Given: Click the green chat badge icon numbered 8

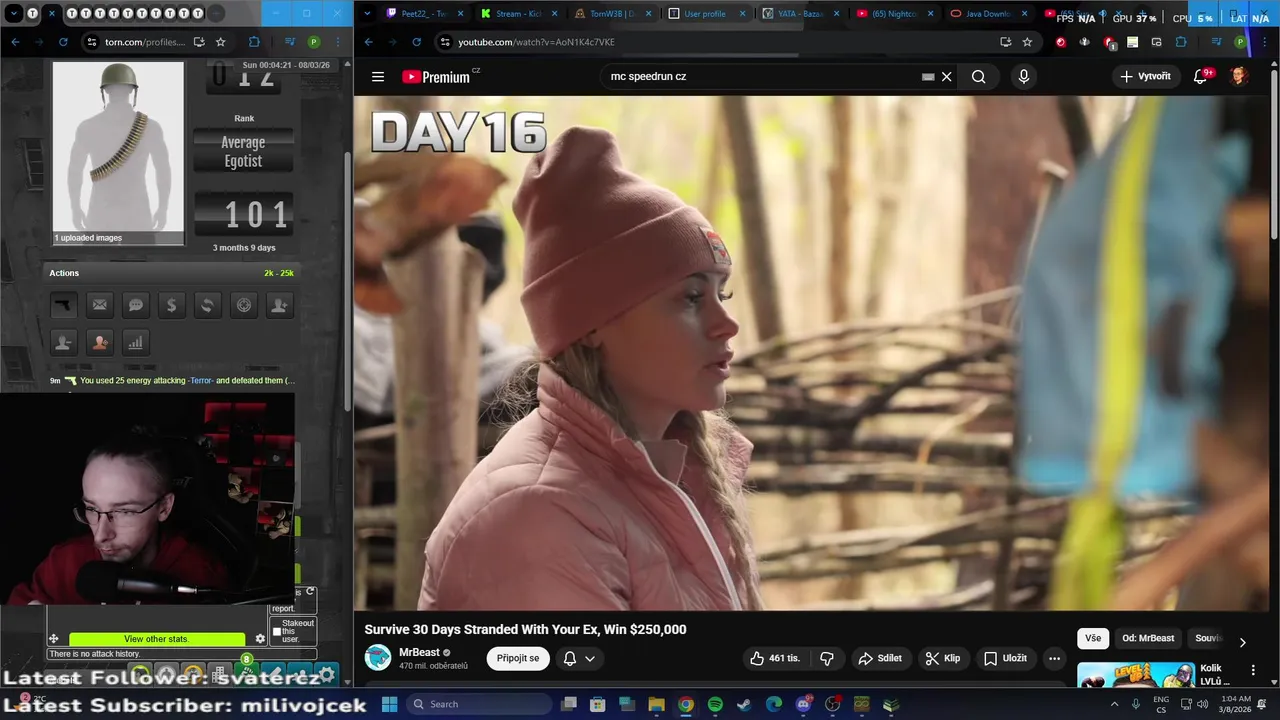Looking at the screenshot, I should [246, 661].
